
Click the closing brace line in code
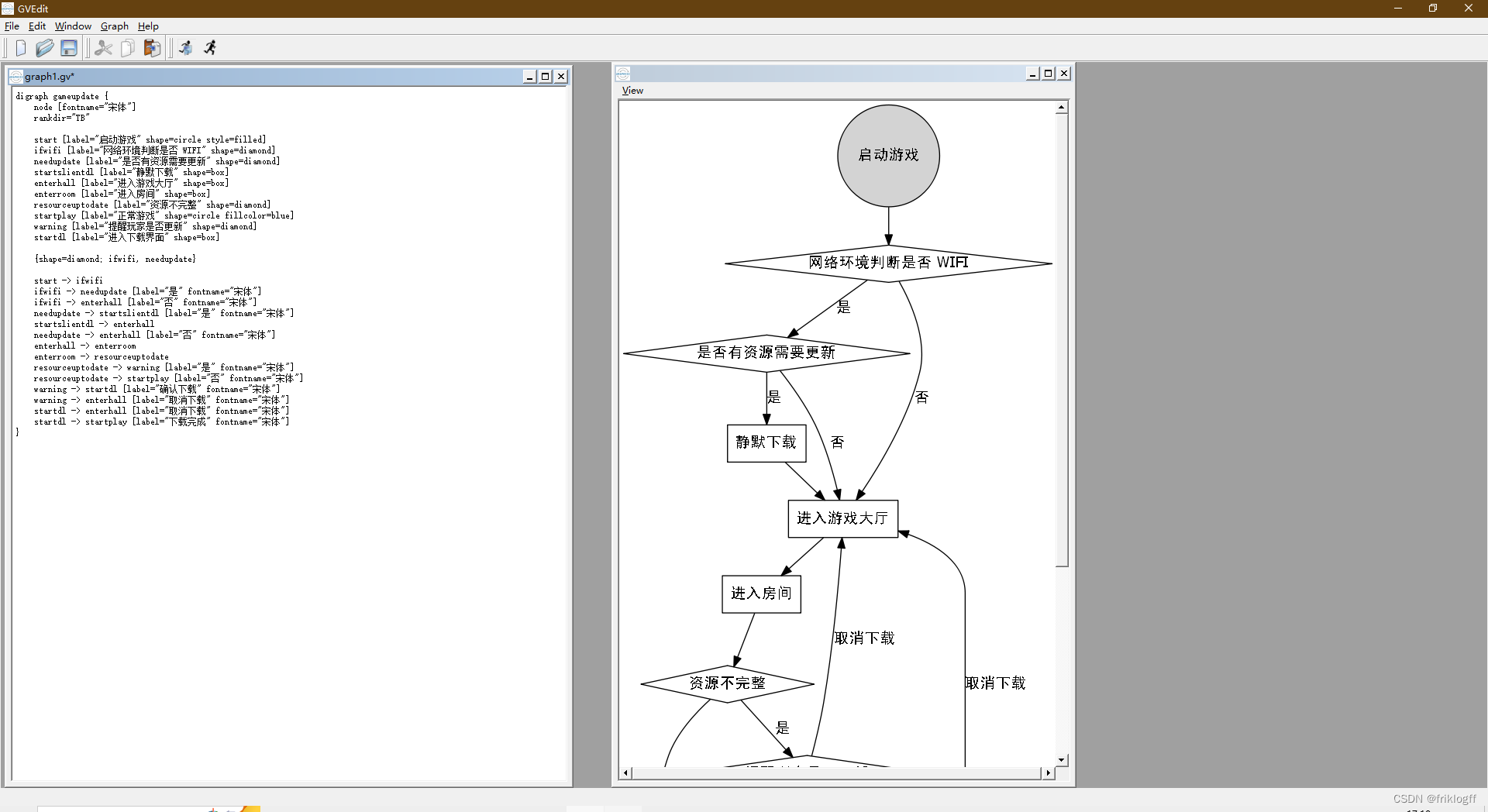(x=17, y=433)
